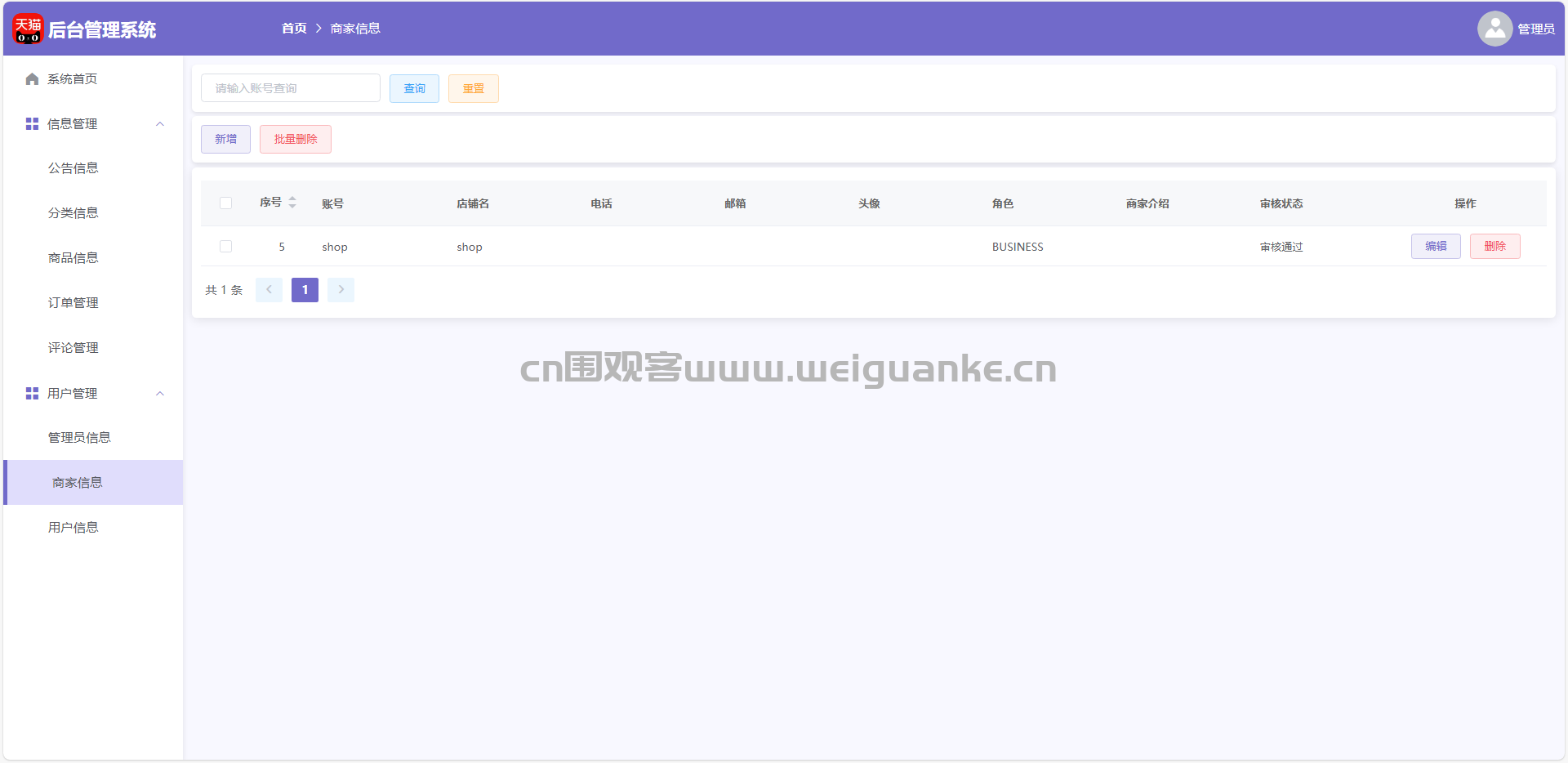1568x763 pixels.
Task: Click the 首页 breadcrumb link
Action: click(294, 29)
